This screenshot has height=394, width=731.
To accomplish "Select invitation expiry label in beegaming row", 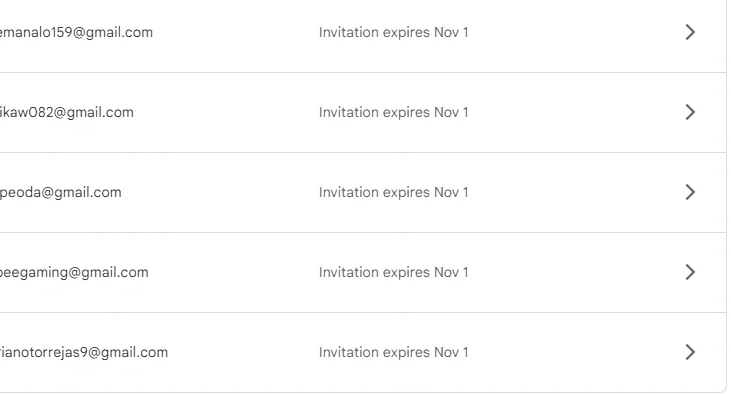I will [393, 272].
